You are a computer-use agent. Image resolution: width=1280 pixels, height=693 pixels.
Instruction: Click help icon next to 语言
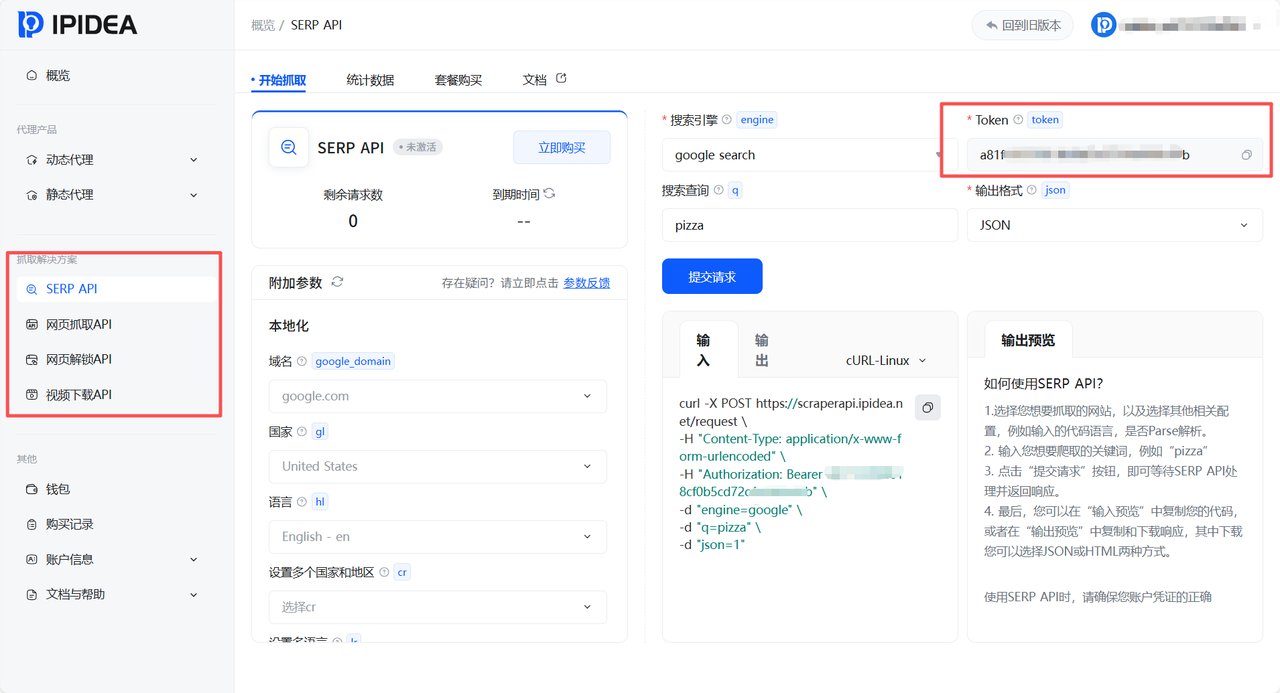tap(302, 501)
